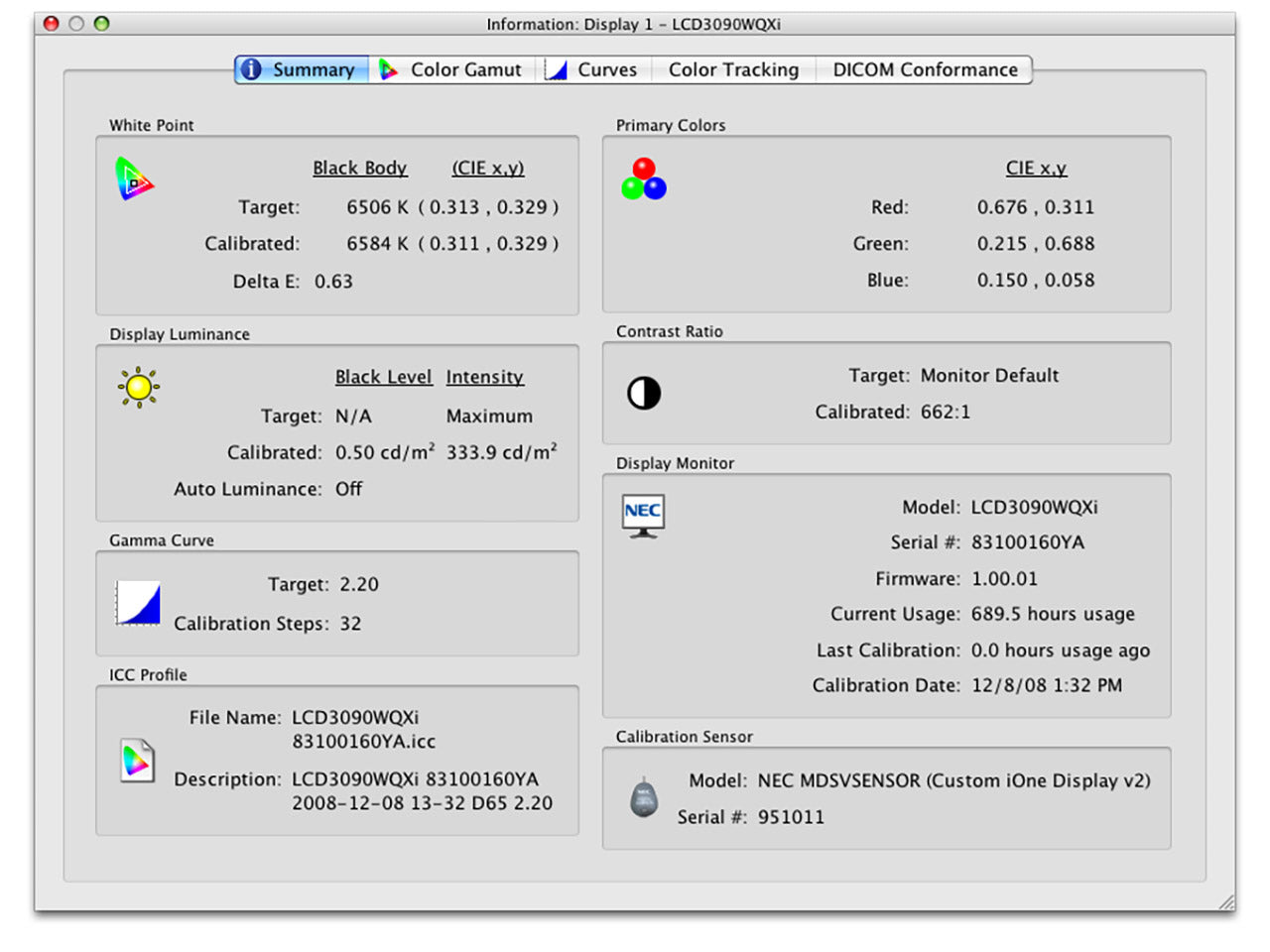Click the Black Level underlined heading
1270x952 pixels.
pos(383,377)
